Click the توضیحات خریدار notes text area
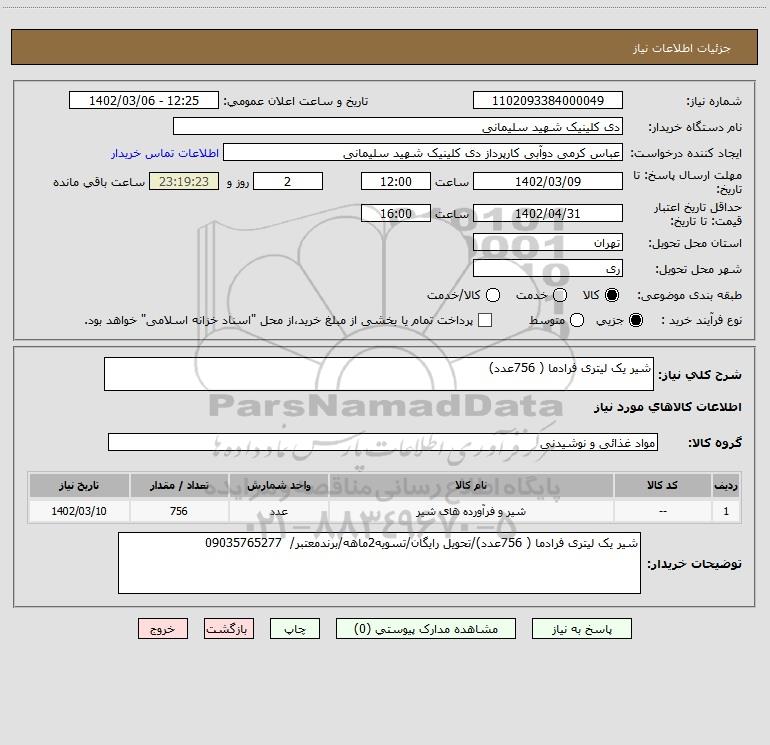The width and height of the screenshot is (770, 745). [x=379, y=563]
